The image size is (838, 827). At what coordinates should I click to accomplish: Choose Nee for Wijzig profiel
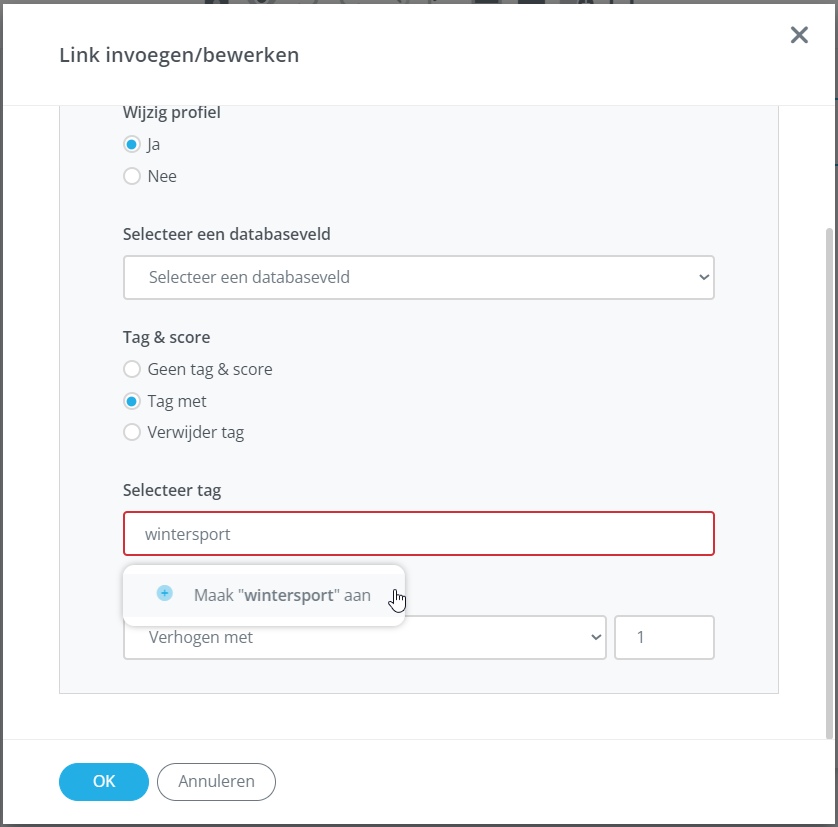click(132, 176)
